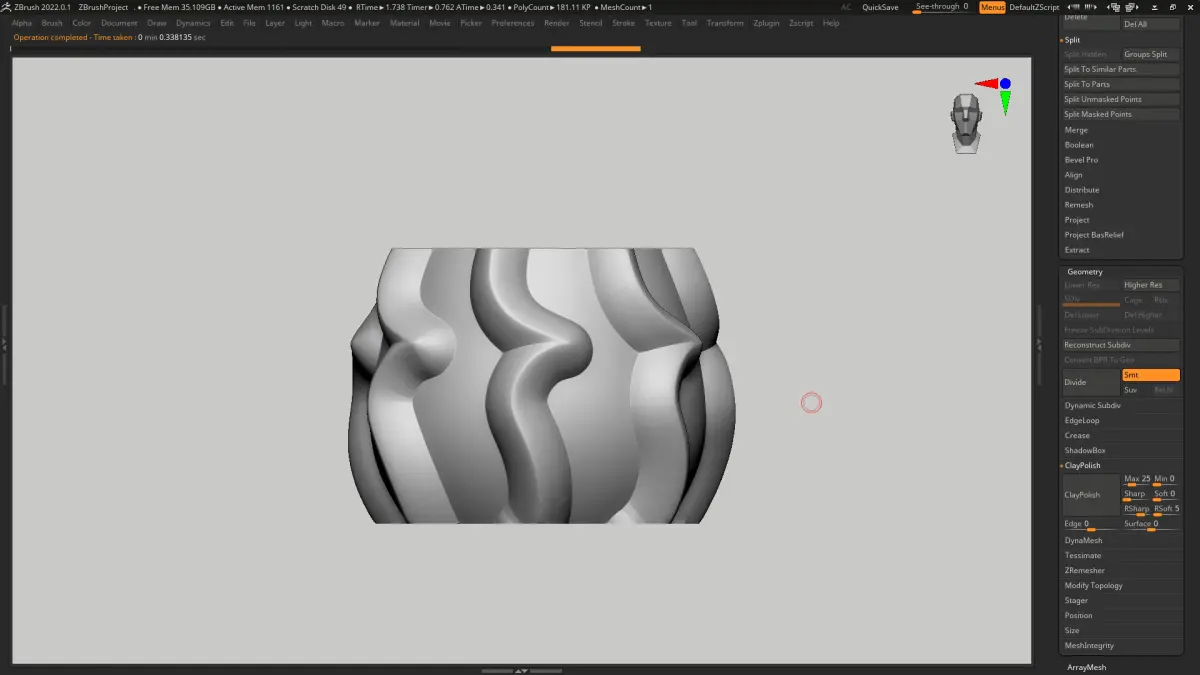This screenshot has width=1200, height=675.
Task: Click the orange progress bar under menu bar
Action: click(595, 48)
